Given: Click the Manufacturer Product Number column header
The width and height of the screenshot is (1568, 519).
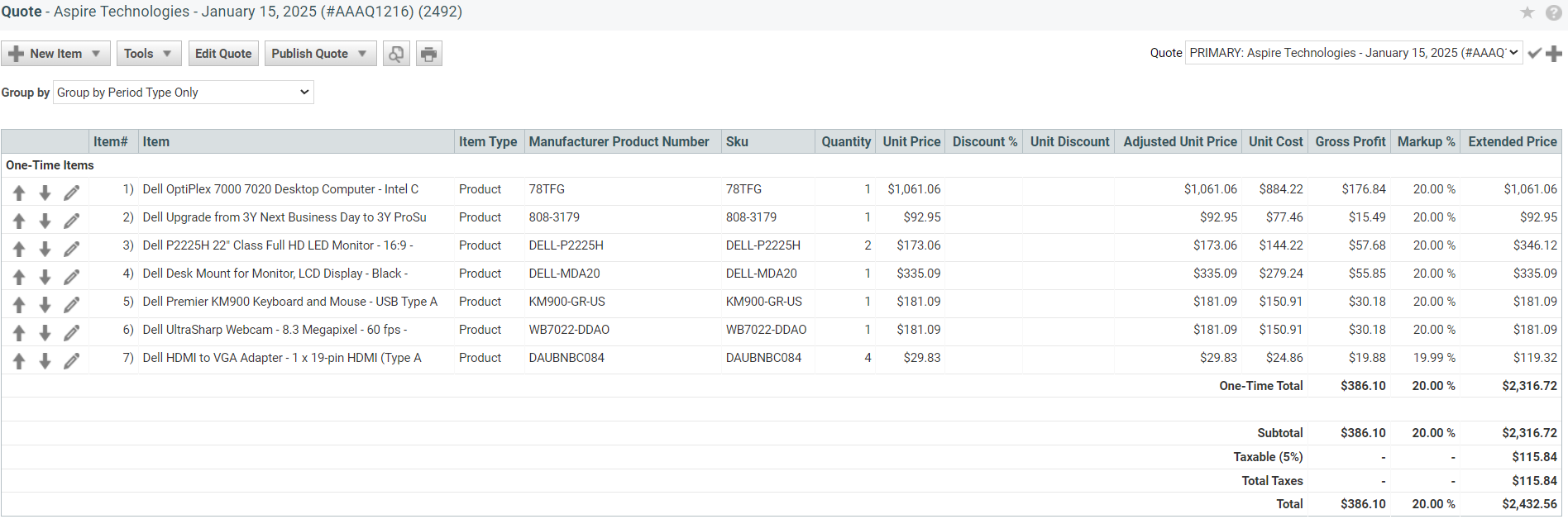Looking at the screenshot, I should 619,141.
